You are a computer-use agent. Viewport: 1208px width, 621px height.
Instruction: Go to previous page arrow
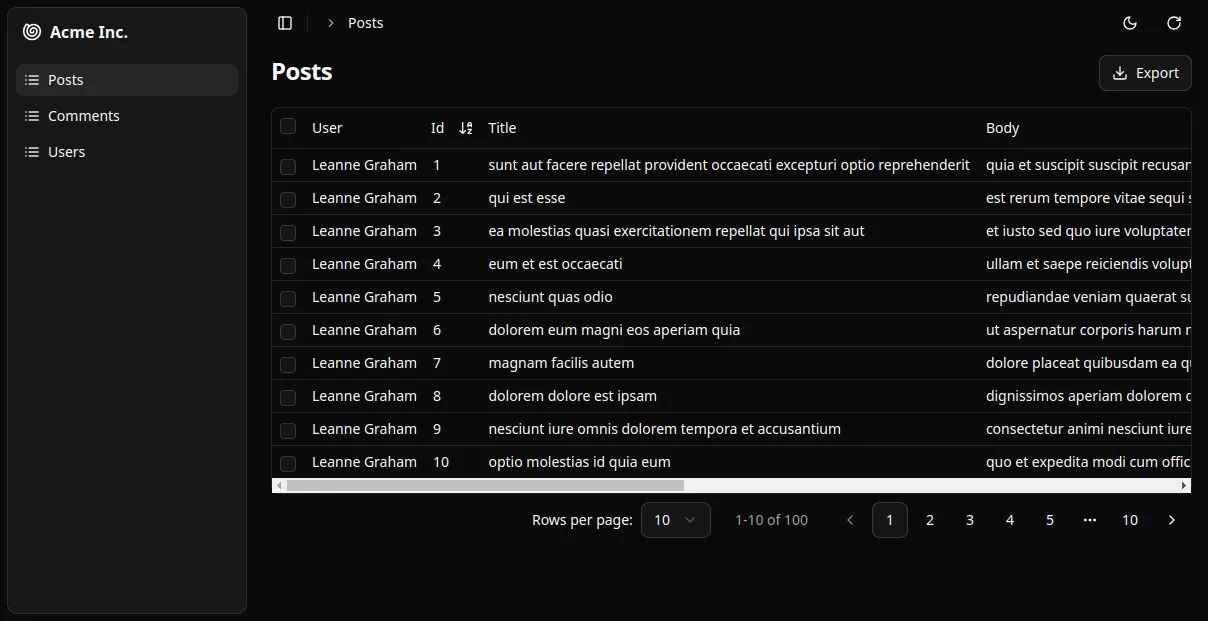pyautogui.click(x=850, y=520)
